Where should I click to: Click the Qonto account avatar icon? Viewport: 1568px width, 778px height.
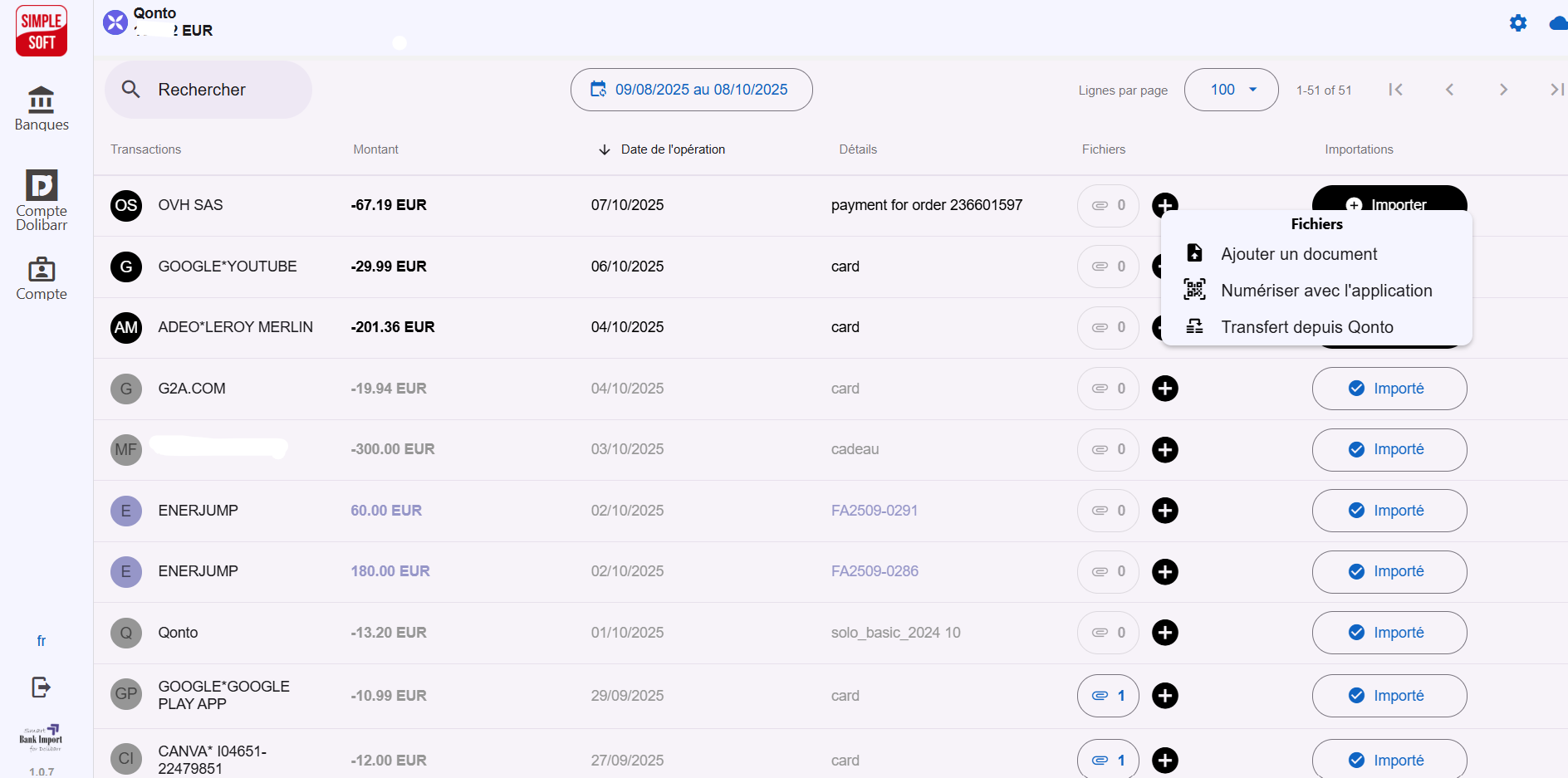point(114,22)
